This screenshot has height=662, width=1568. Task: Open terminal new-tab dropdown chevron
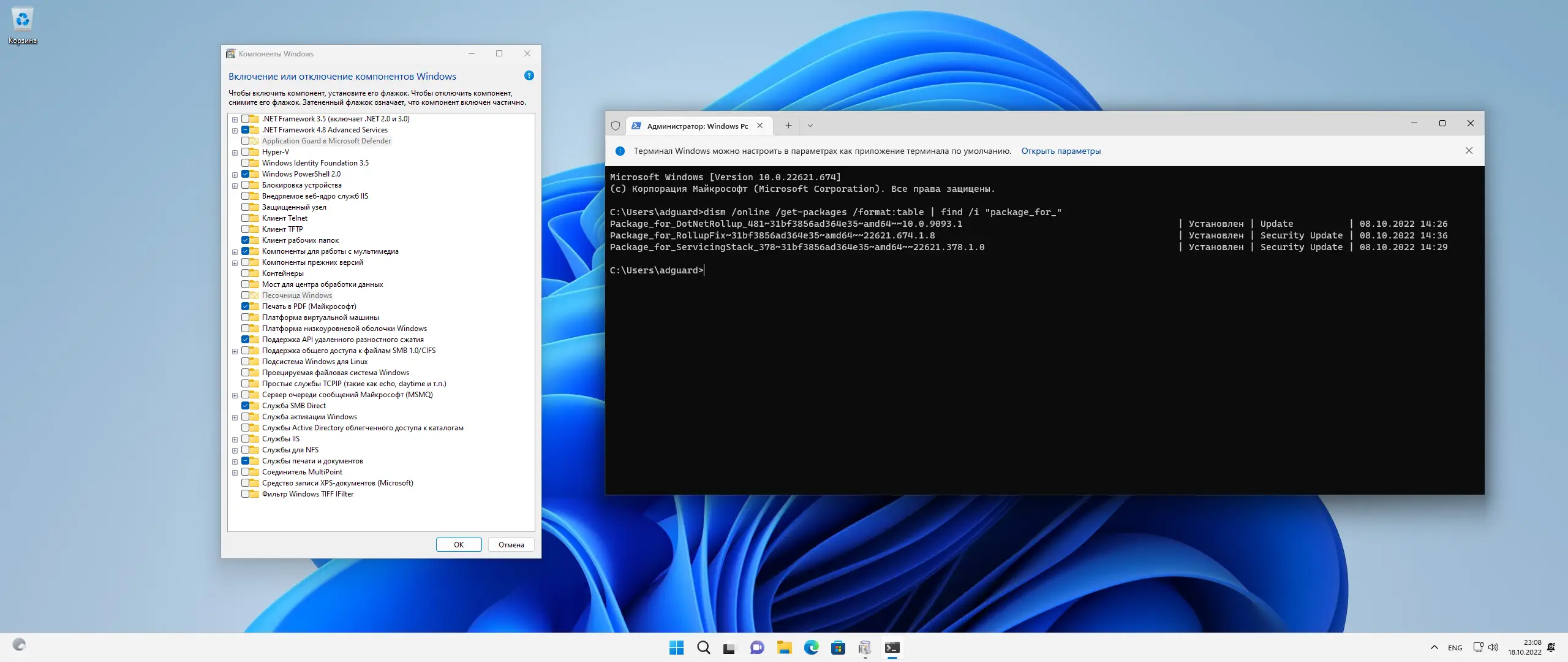tap(810, 126)
